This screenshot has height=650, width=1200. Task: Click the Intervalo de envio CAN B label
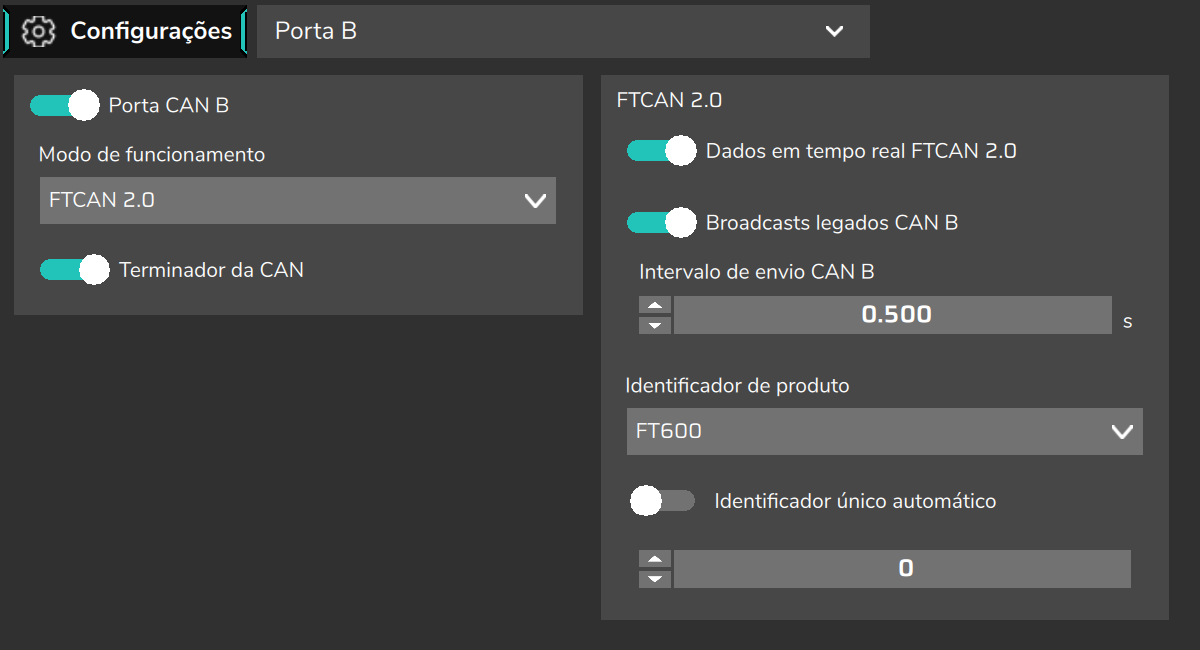(757, 270)
